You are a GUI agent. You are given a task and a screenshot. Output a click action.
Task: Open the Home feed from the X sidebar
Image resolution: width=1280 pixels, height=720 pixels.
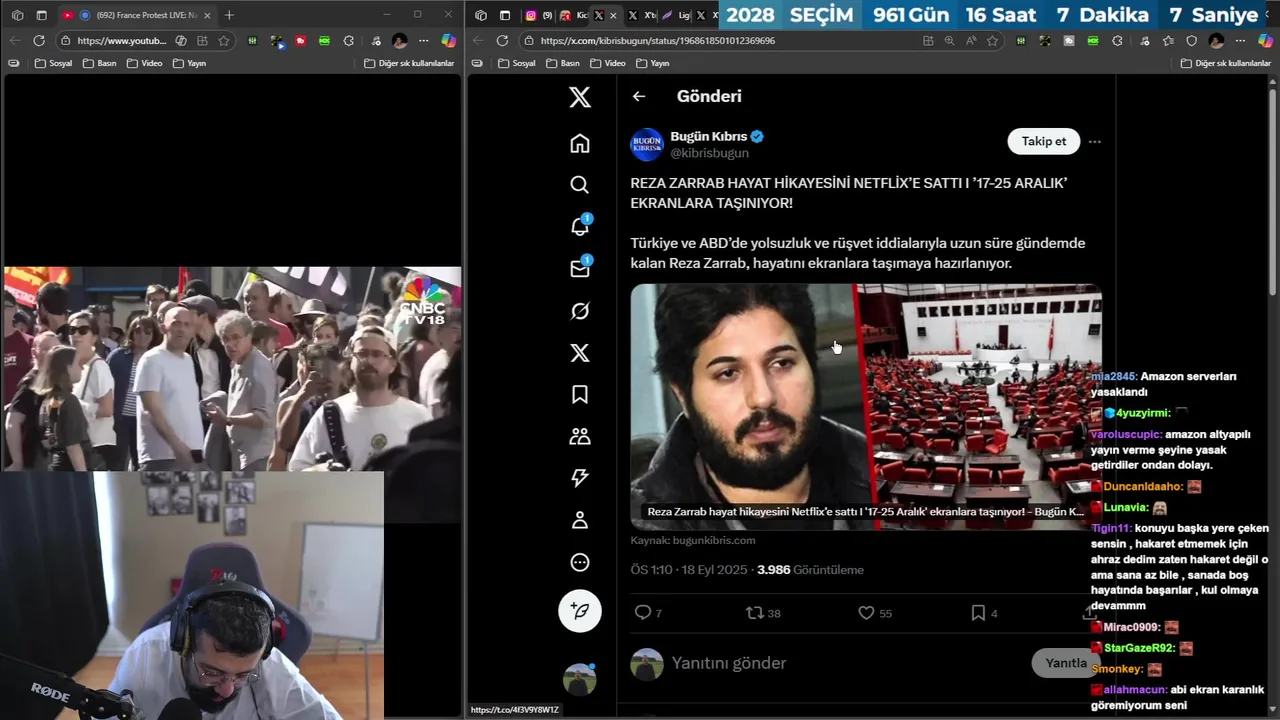click(580, 143)
